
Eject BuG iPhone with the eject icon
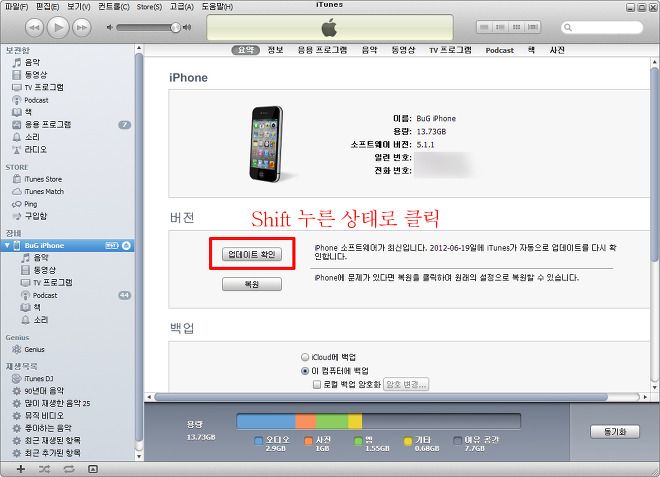126,245
